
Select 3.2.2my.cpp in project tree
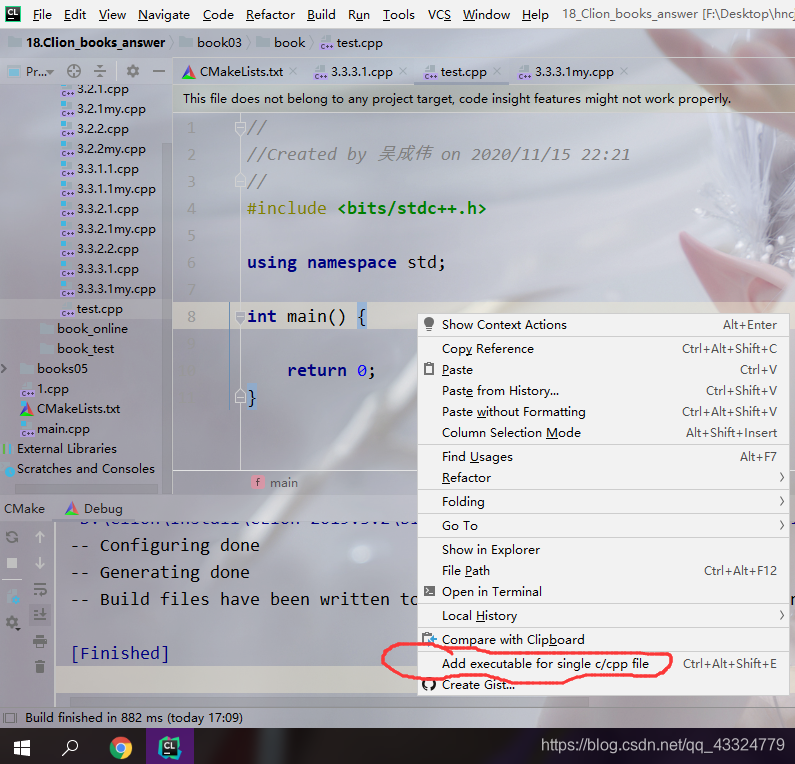tap(103, 149)
